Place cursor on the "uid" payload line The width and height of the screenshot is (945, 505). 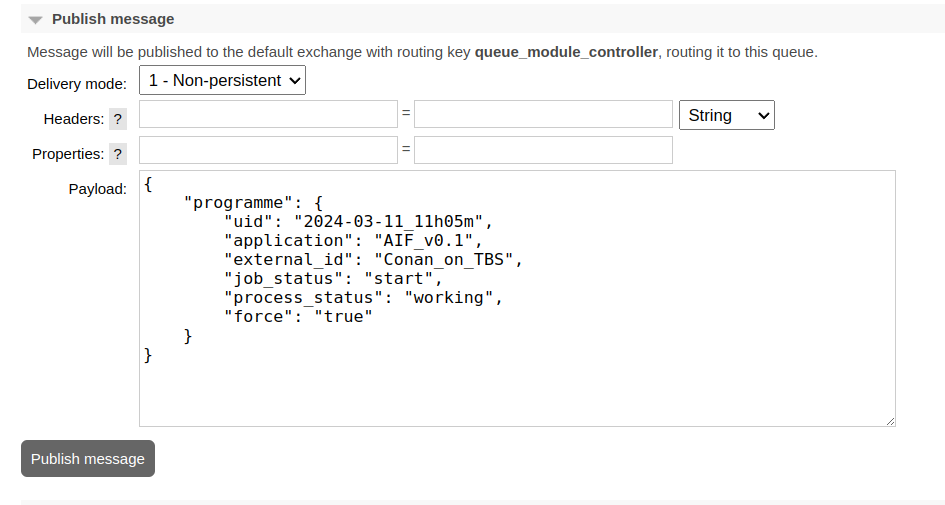(x=358, y=221)
